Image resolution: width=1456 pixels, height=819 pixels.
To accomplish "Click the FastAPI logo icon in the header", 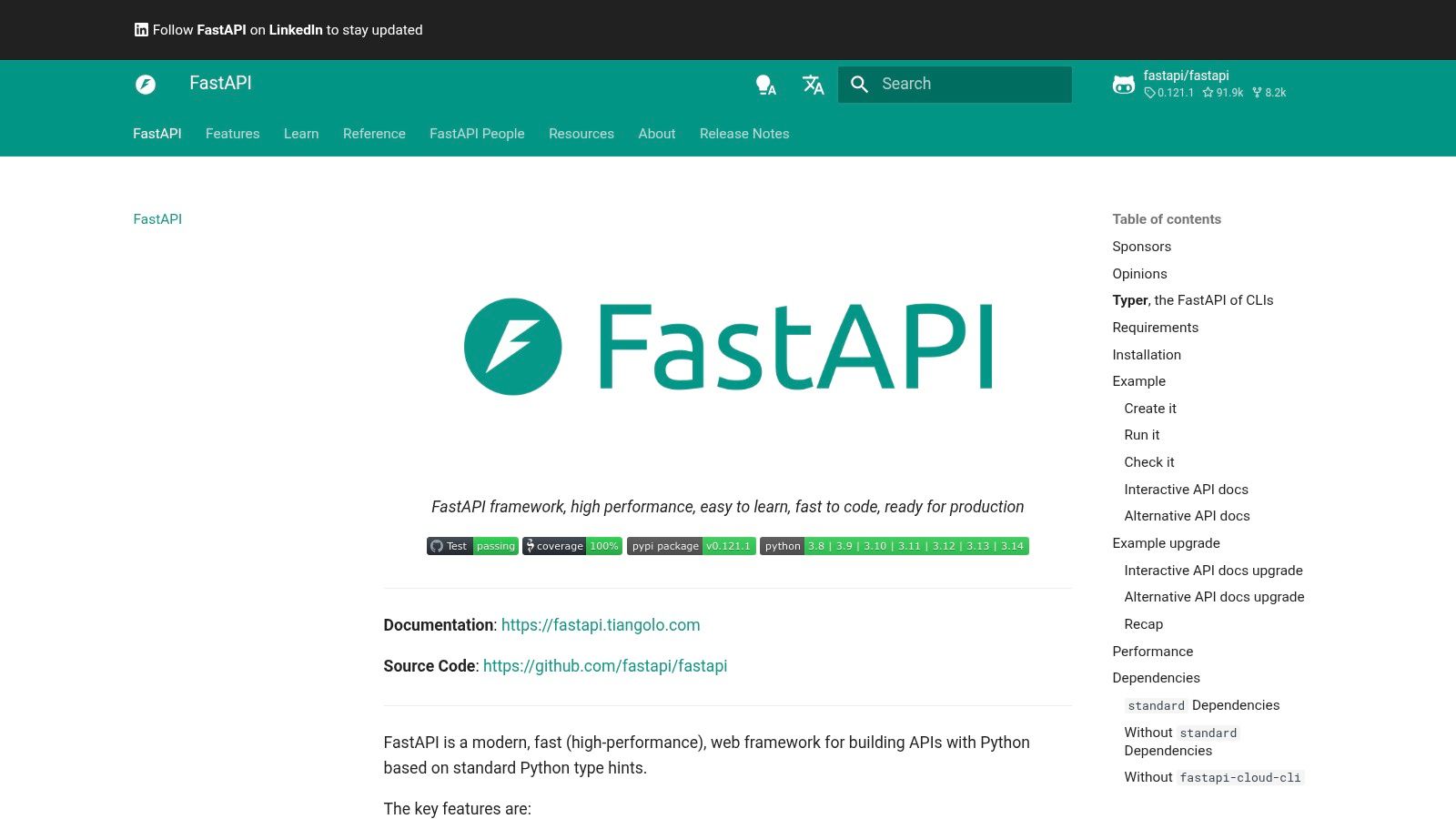I will (146, 85).
